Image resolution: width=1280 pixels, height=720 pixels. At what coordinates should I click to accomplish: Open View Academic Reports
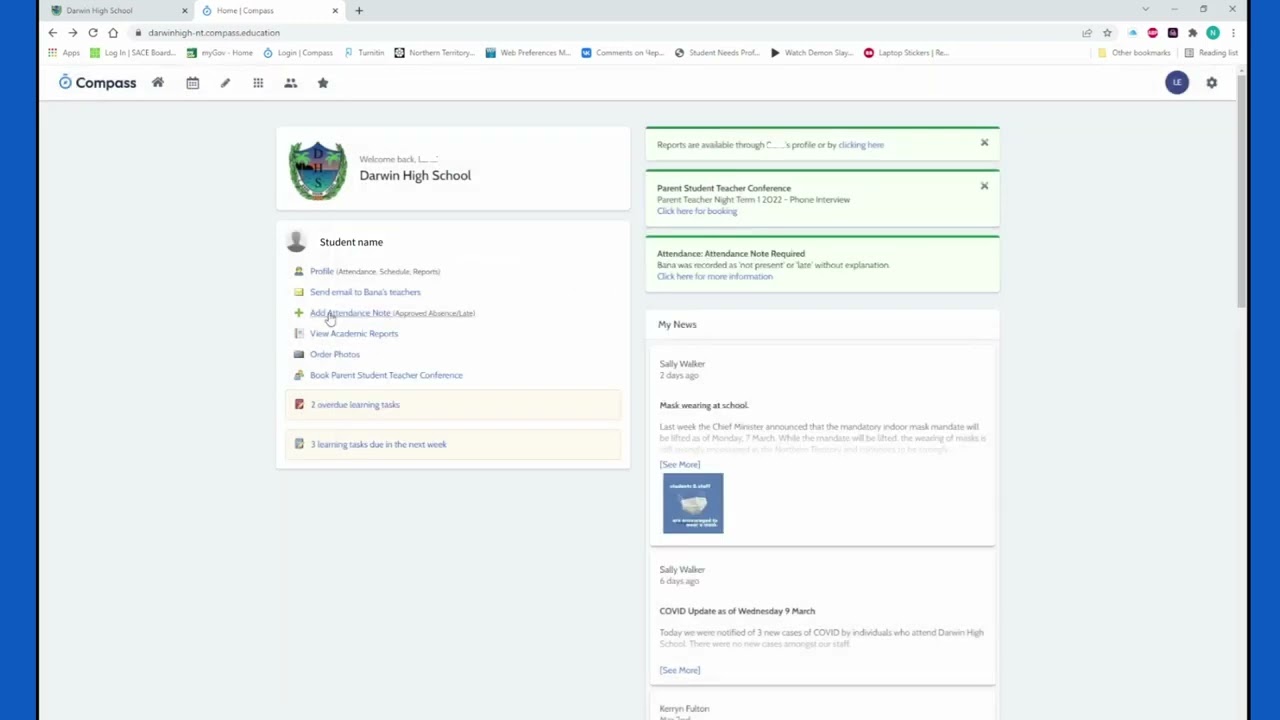point(354,333)
